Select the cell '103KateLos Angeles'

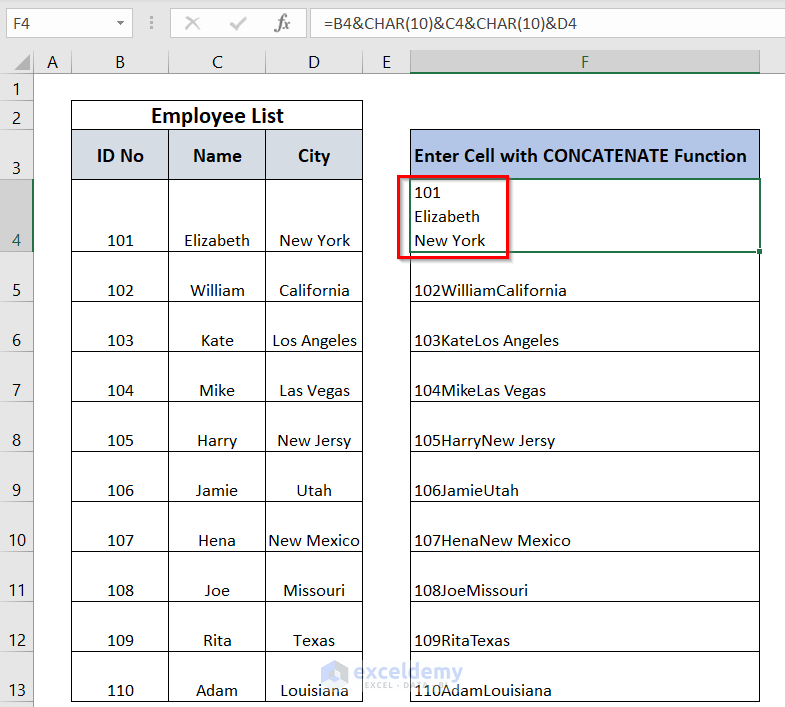pyautogui.click(x=585, y=327)
